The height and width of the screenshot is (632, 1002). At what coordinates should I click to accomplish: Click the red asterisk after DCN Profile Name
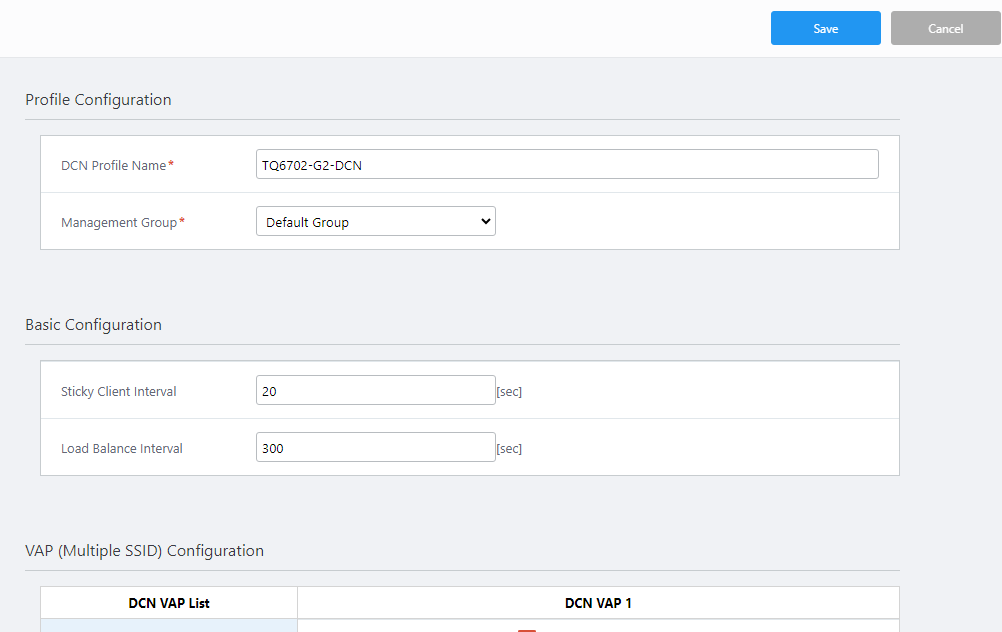tap(171, 164)
